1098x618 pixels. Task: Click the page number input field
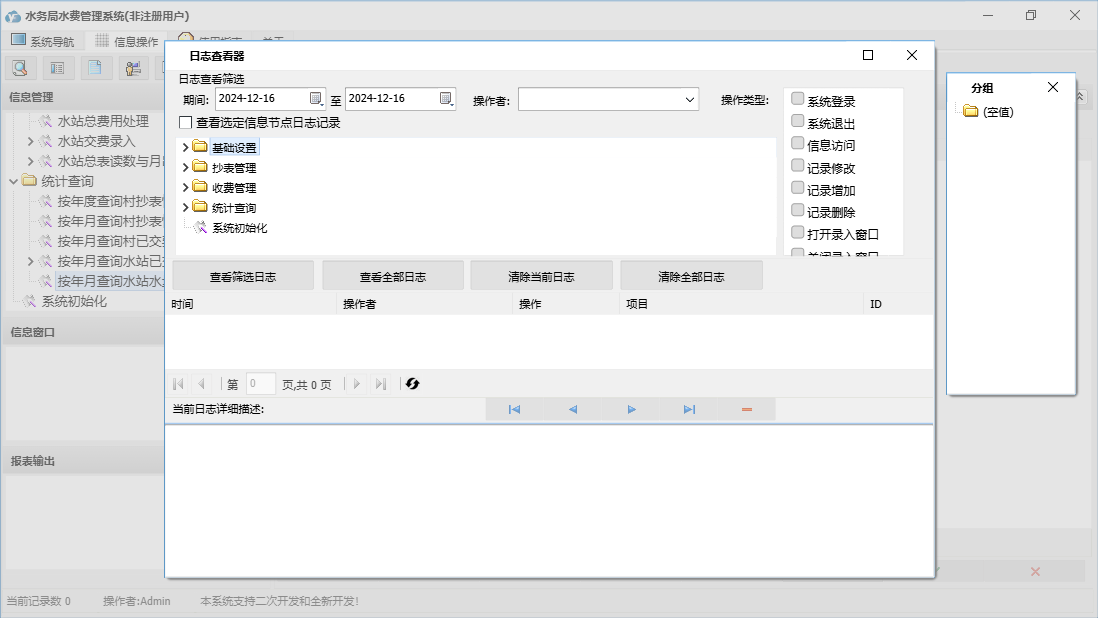[260, 384]
